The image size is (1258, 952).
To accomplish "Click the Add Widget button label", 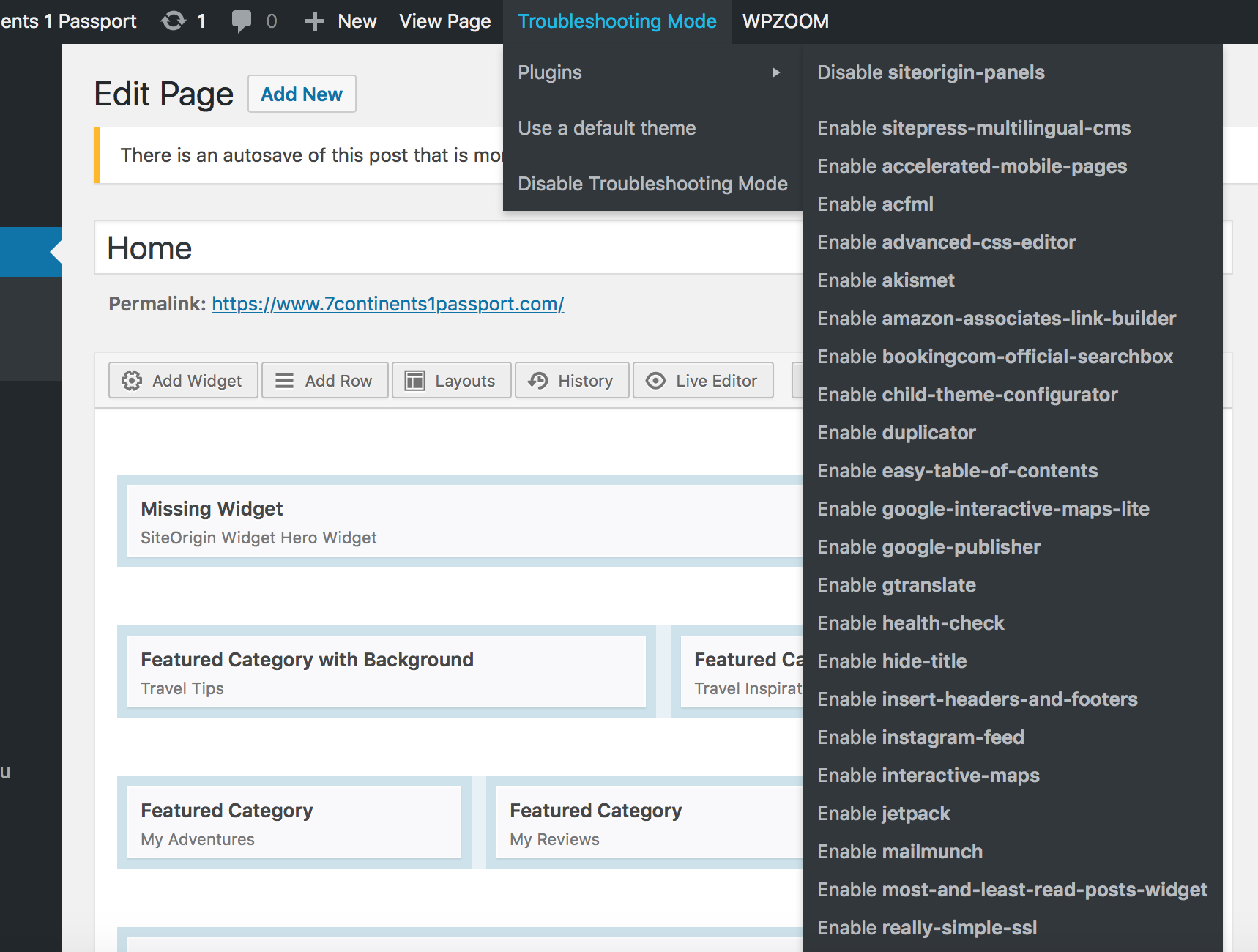I will point(197,381).
